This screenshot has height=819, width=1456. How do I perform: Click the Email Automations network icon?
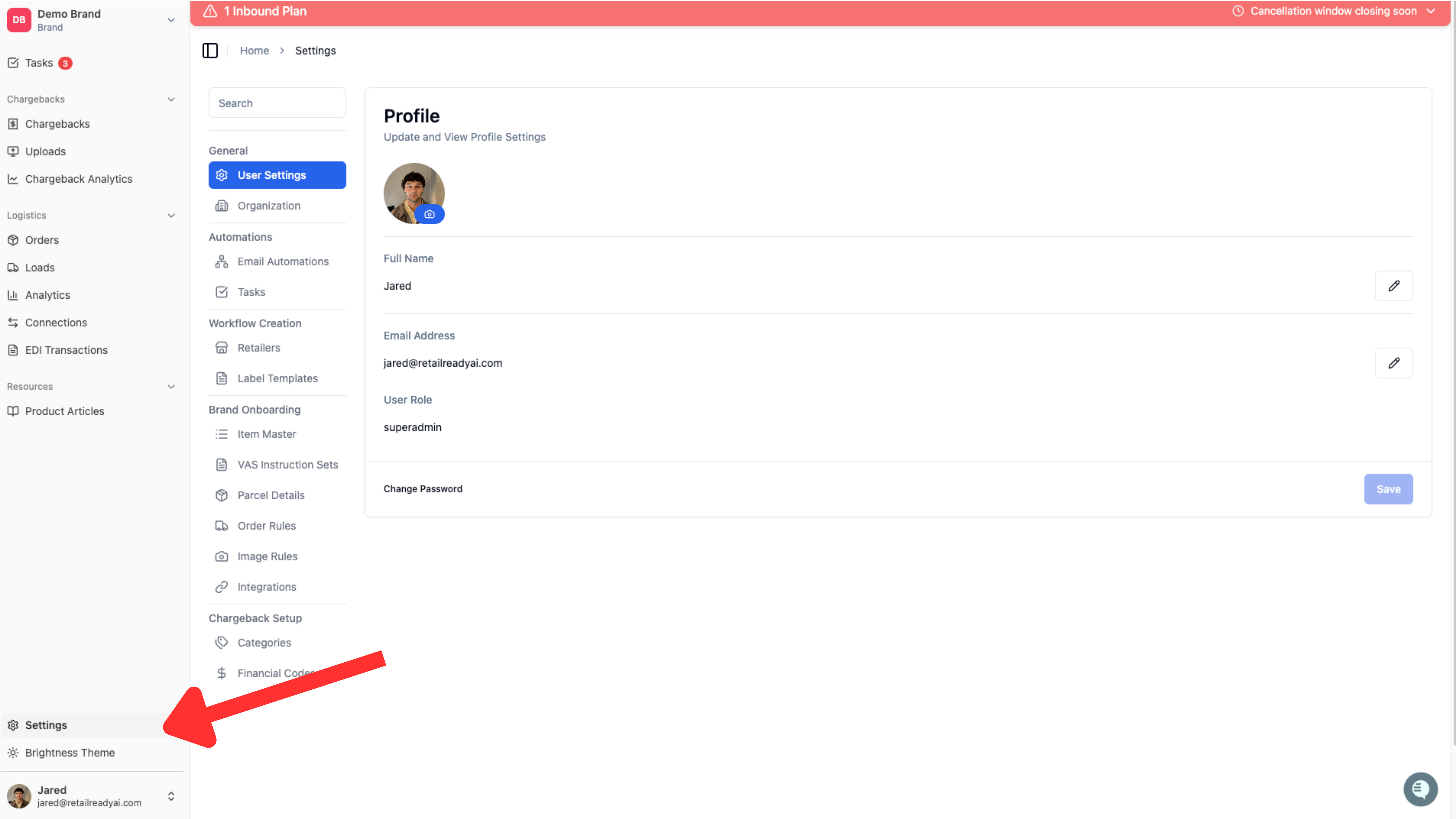(x=221, y=261)
